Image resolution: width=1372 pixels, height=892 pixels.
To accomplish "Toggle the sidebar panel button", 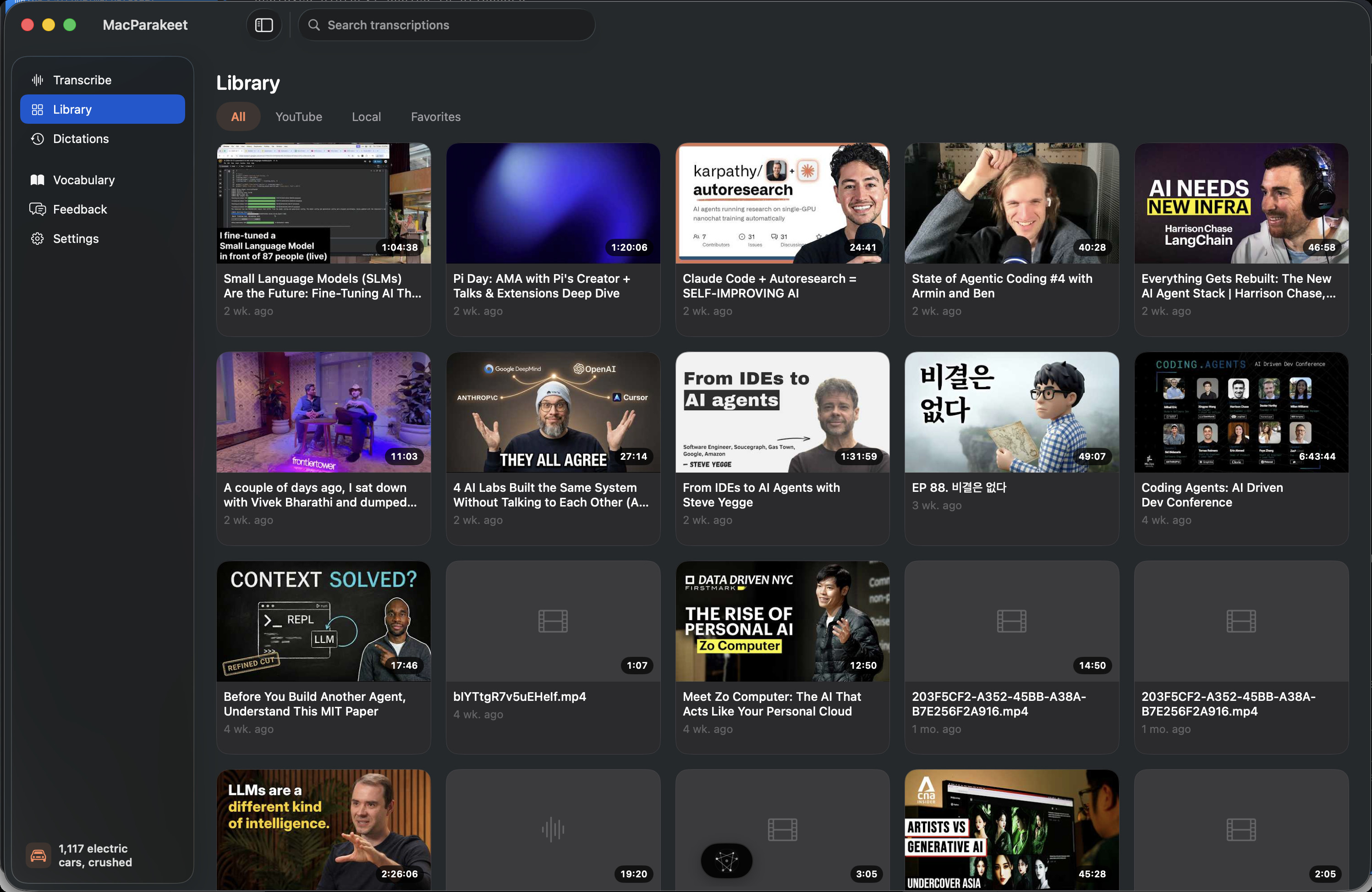I will 263,25.
